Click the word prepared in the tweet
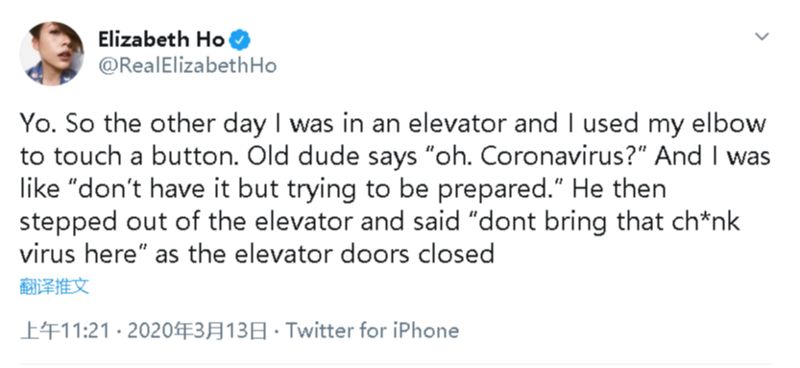Image resolution: width=800 pixels, height=368 pixels. 503,189
